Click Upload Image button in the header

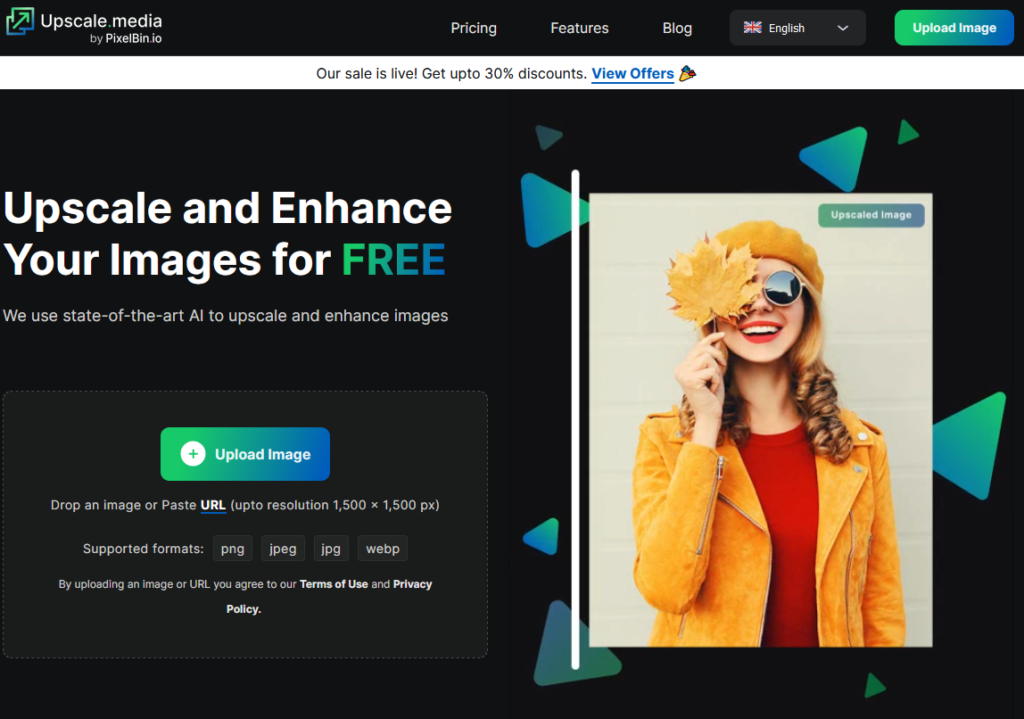pyautogui.click(x=954, y=28)
